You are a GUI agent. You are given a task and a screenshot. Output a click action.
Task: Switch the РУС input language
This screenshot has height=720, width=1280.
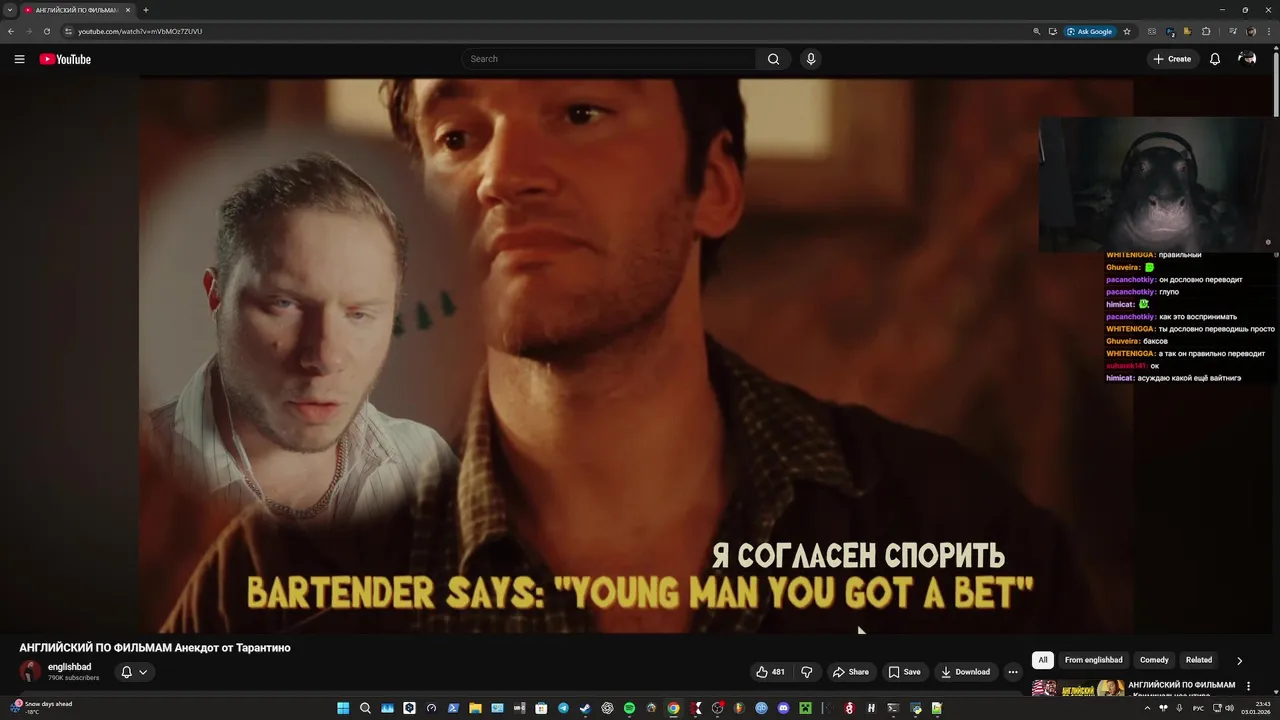1198,708
